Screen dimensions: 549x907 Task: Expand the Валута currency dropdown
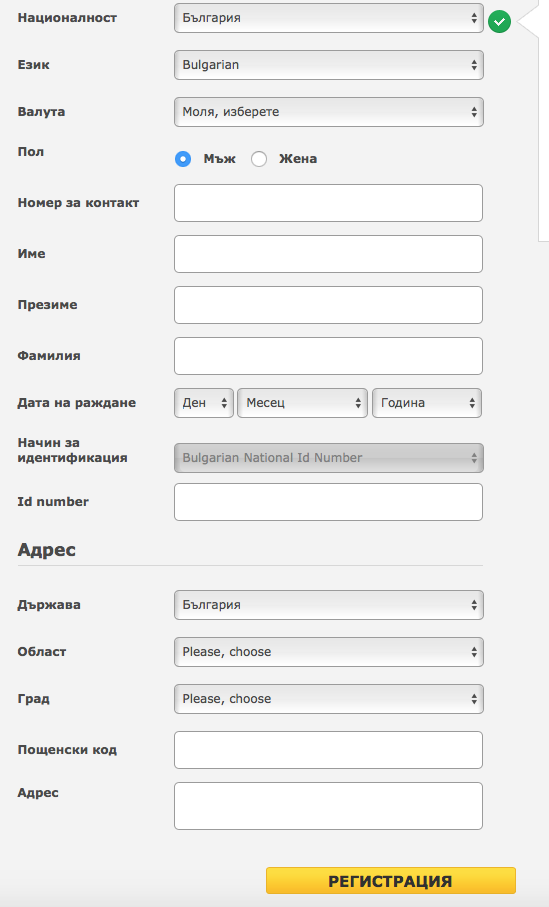pyautogui.click(x=329, y=112)
